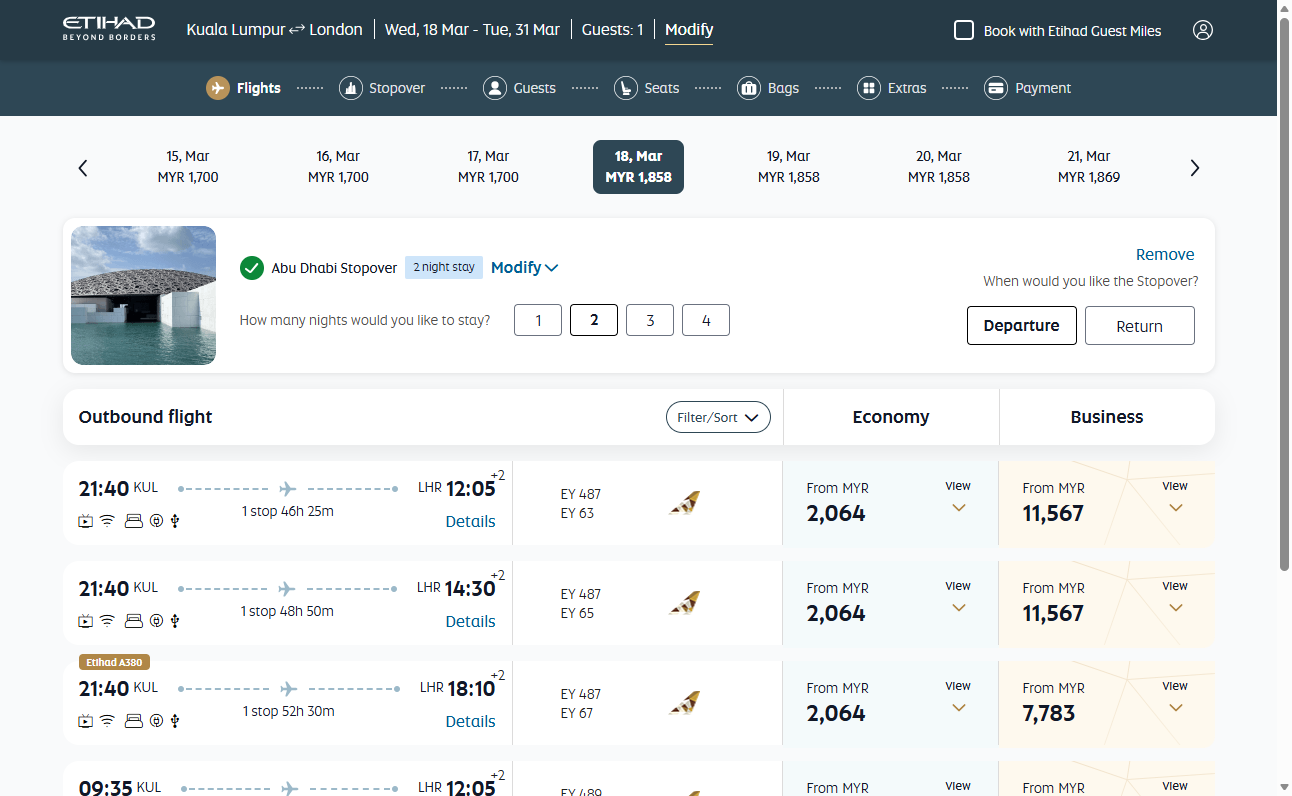Click Modify in the trip summary header
This screenshot has height=796, width=1292.
[688, 29]
